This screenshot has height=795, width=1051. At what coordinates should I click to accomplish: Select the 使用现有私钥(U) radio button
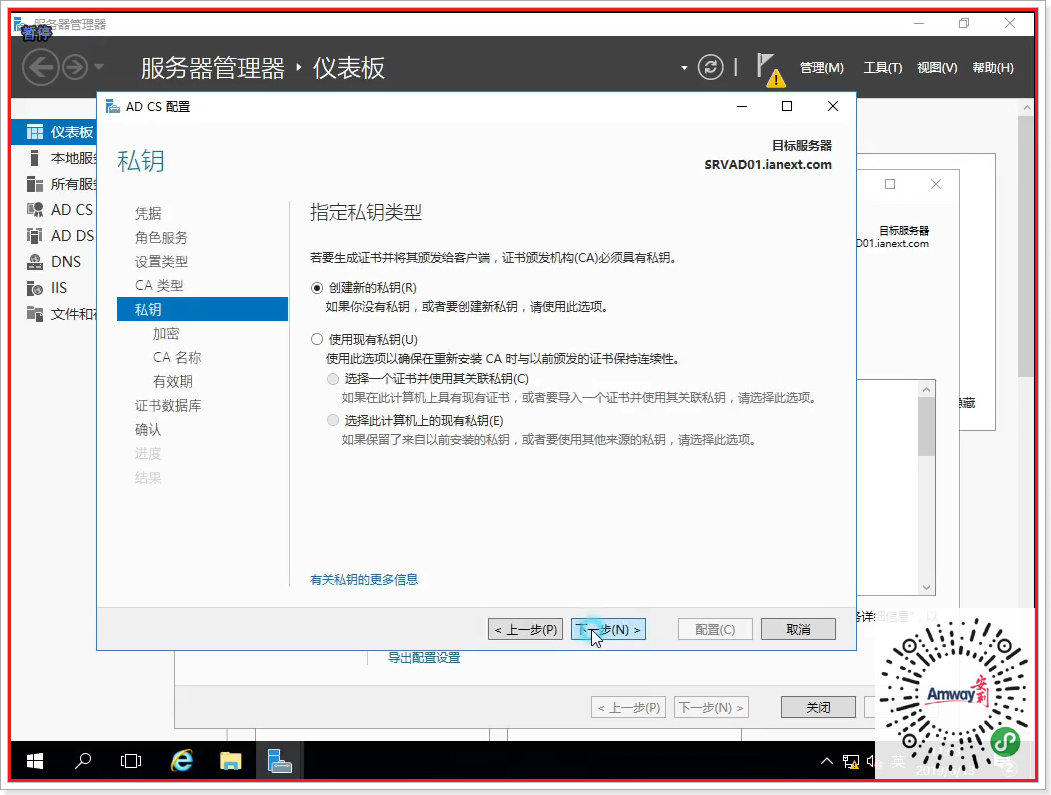coord(317,339)
